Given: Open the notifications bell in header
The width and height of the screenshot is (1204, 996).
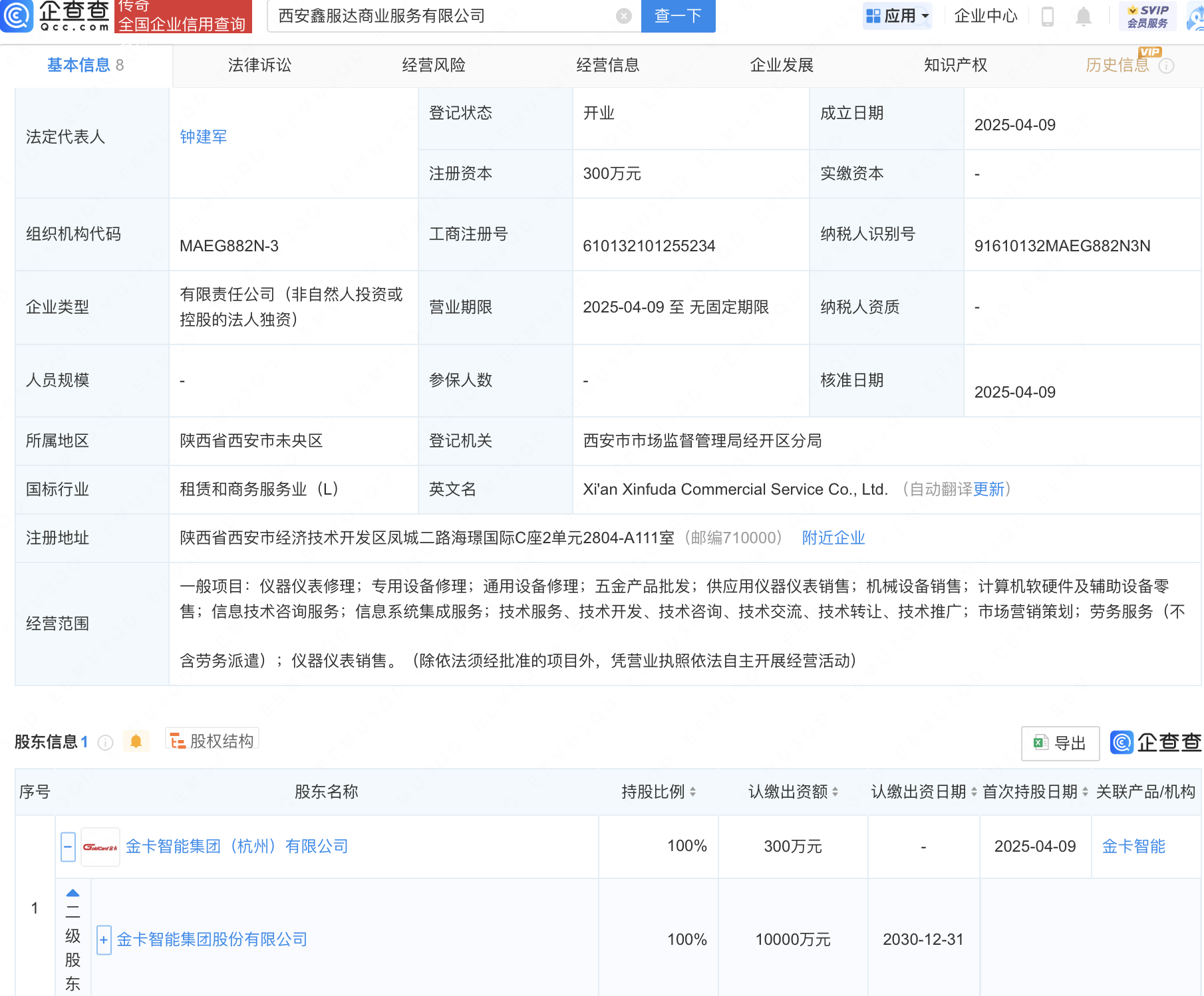Looking at the screenshot, I should click(x=1083, y=16).
